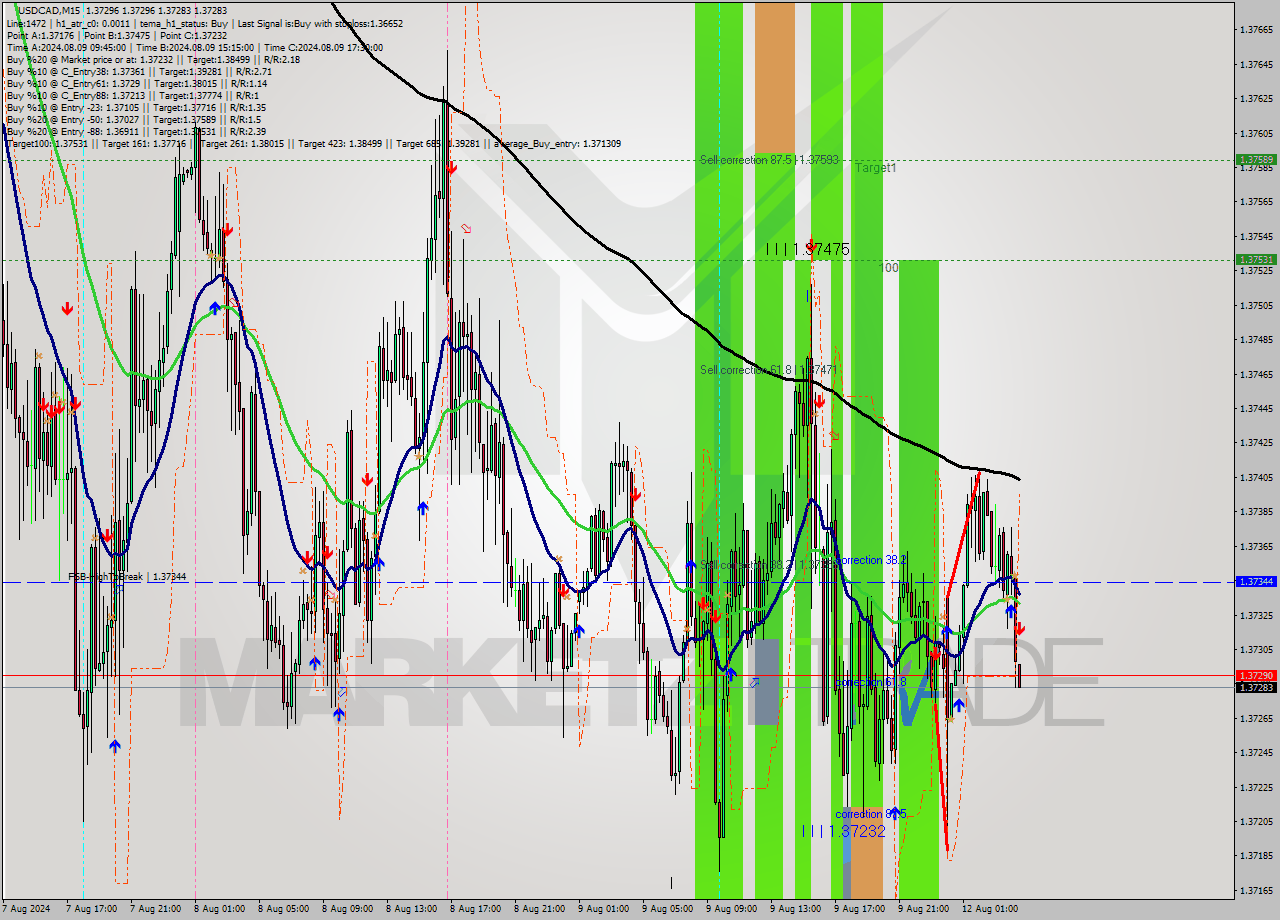Click '9 Aug 21:00' on the time axis
Viewport: 1280px width, 920px height.
tap(923, 909)
